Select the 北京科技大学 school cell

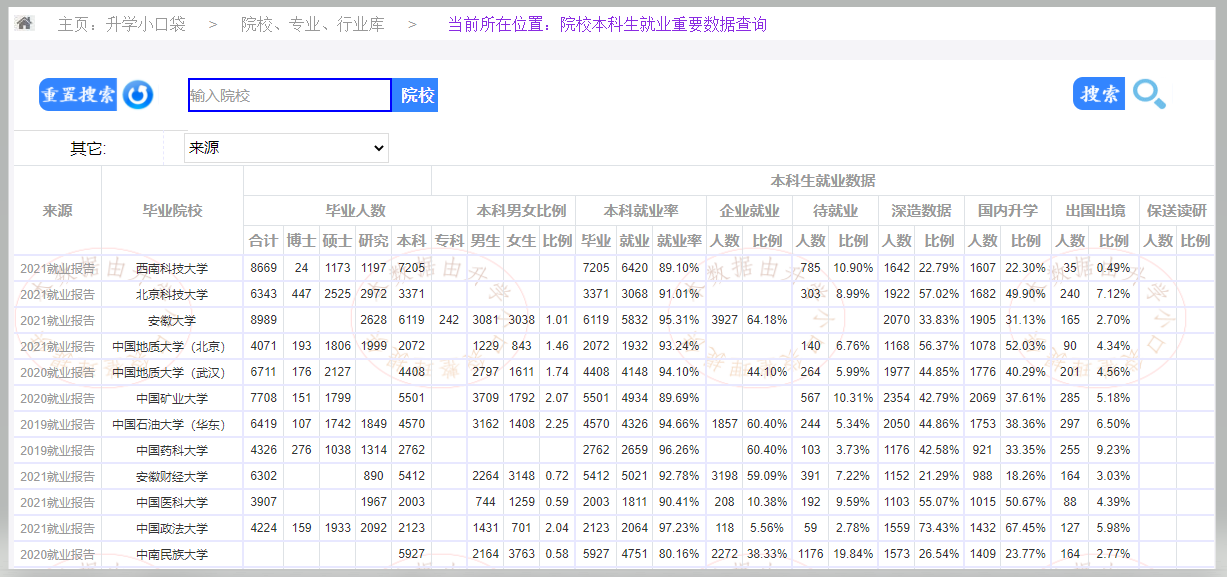(172, 294)
